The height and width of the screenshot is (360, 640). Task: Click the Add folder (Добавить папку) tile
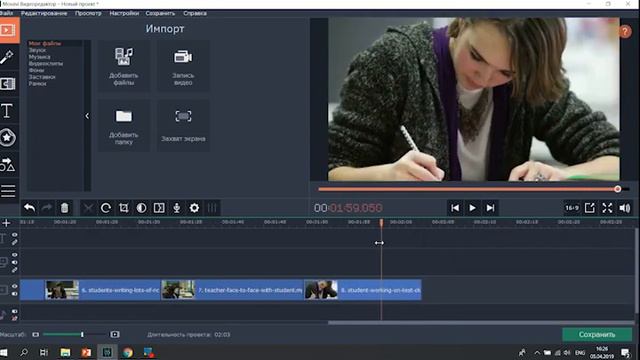[124, 126]
